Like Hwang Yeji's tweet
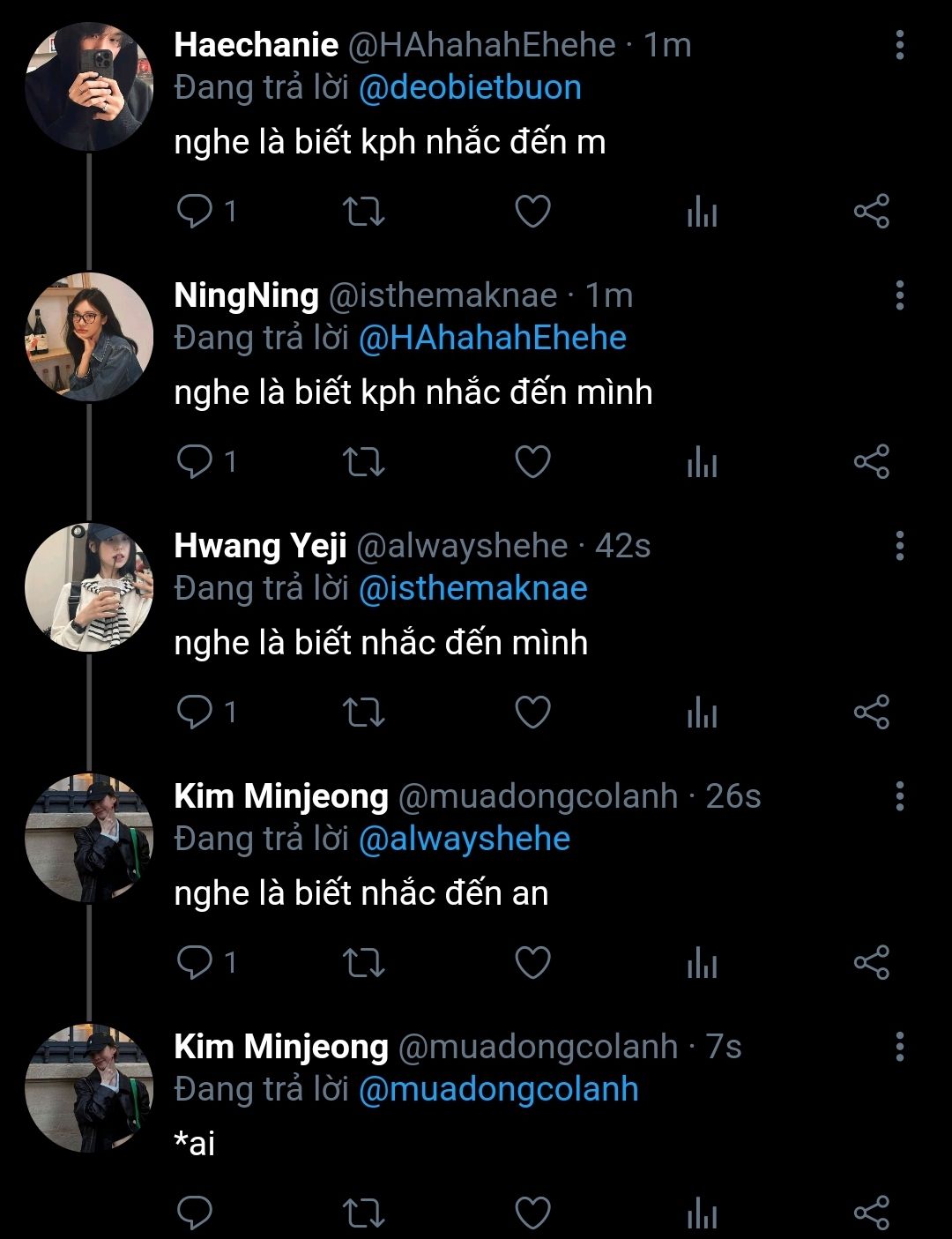This screenshot has width=952, height=1239. (532, 713)
